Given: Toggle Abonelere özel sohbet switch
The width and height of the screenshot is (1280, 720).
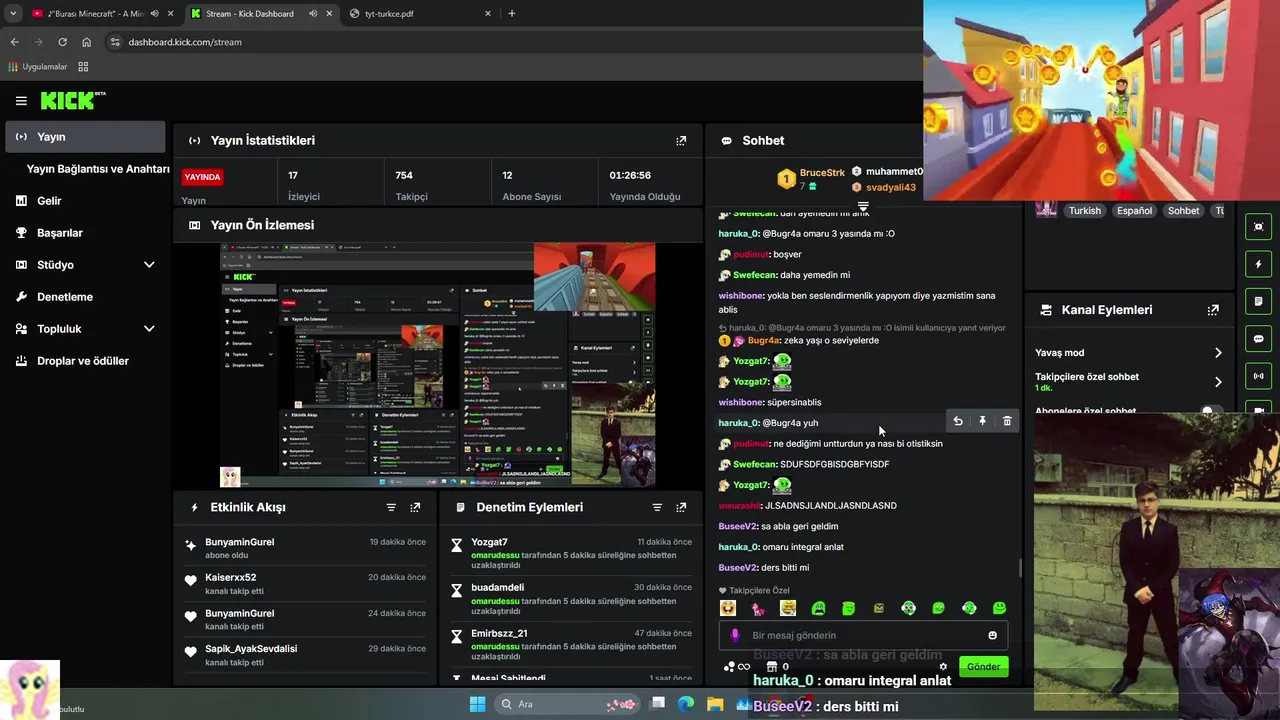Looking at the screenshot, I should coord(1211,411).
